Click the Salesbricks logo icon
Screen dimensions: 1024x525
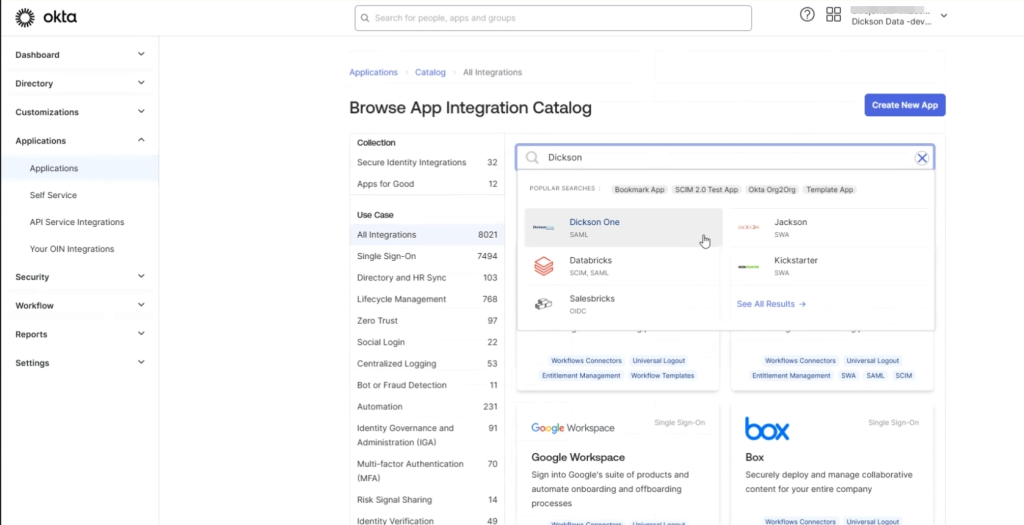(x=543, y=304)
